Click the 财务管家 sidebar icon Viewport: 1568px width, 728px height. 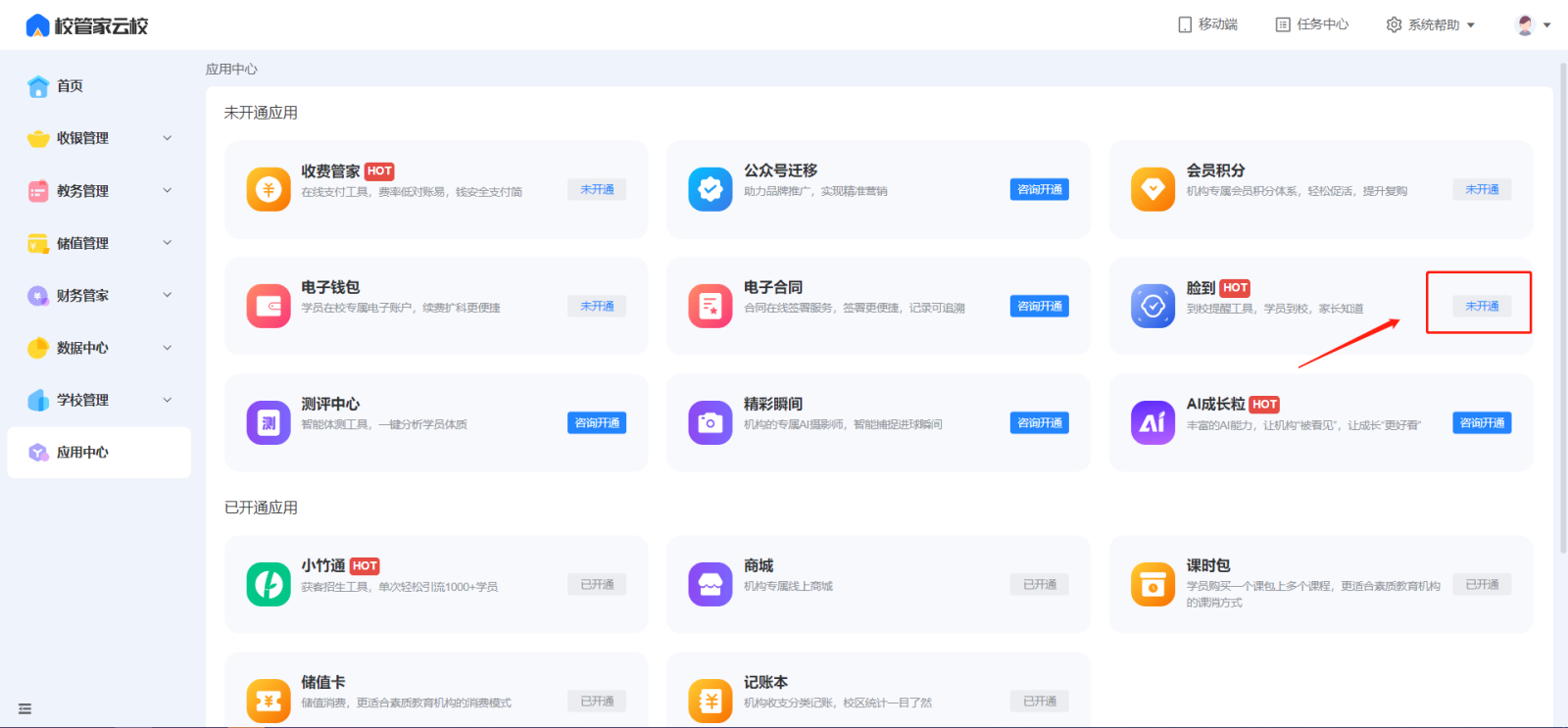coord(38,295)
